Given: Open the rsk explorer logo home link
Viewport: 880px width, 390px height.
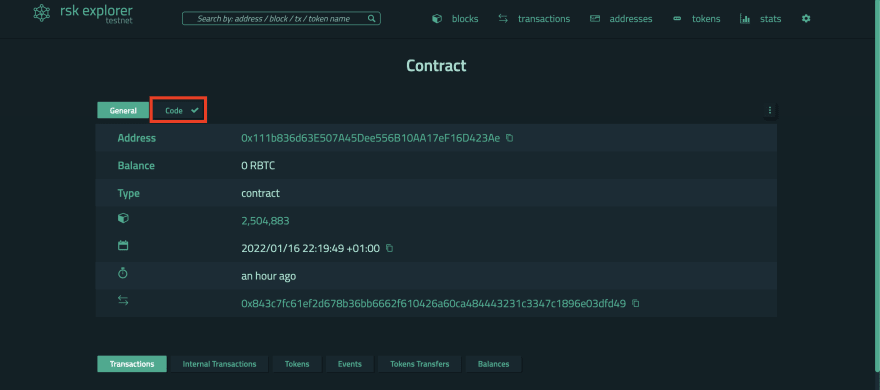Looking at the screenshot, I should 83,13.
